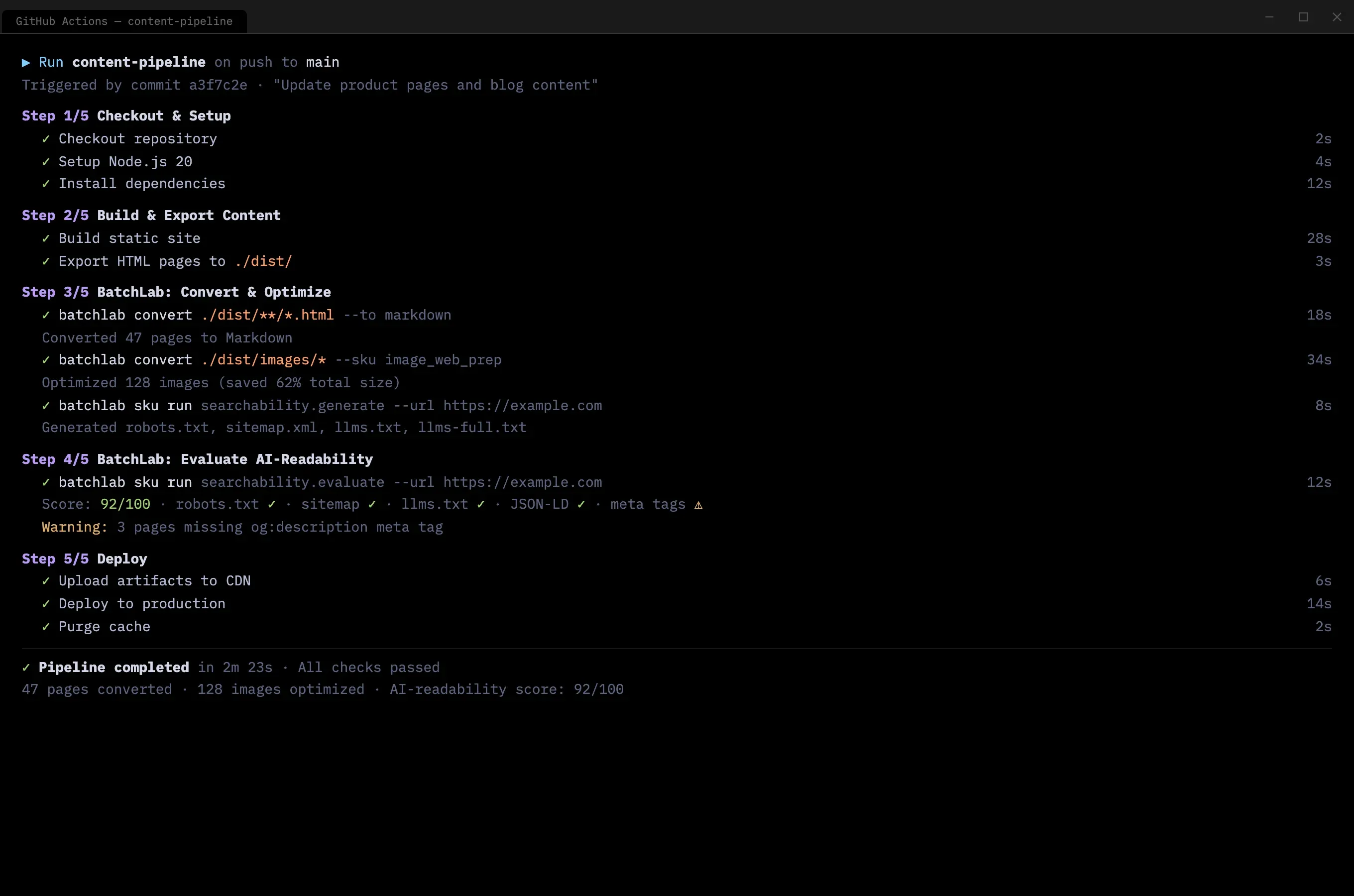Click the checkmark after robots.txt
This screenshot has width=1354, height=896.
click(x=270, y=505)
